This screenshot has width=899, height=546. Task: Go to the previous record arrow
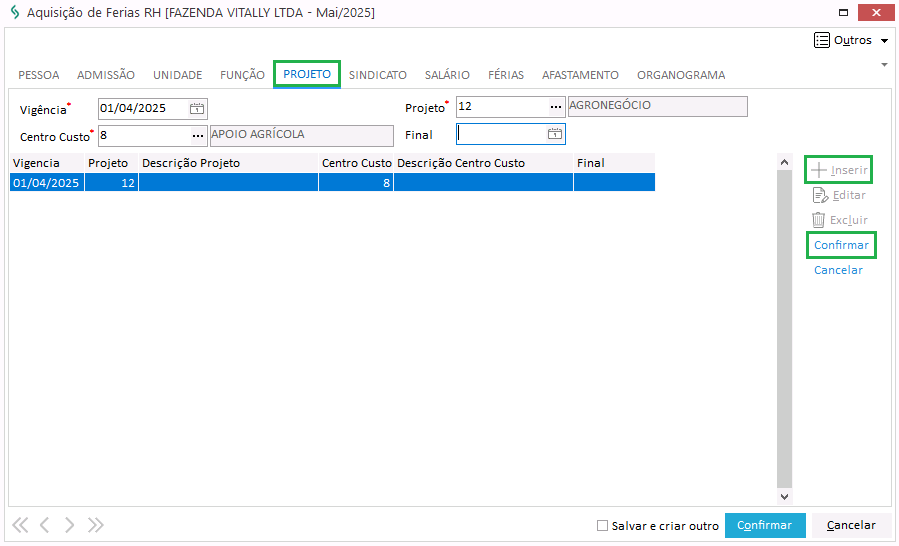pos(44,525)
